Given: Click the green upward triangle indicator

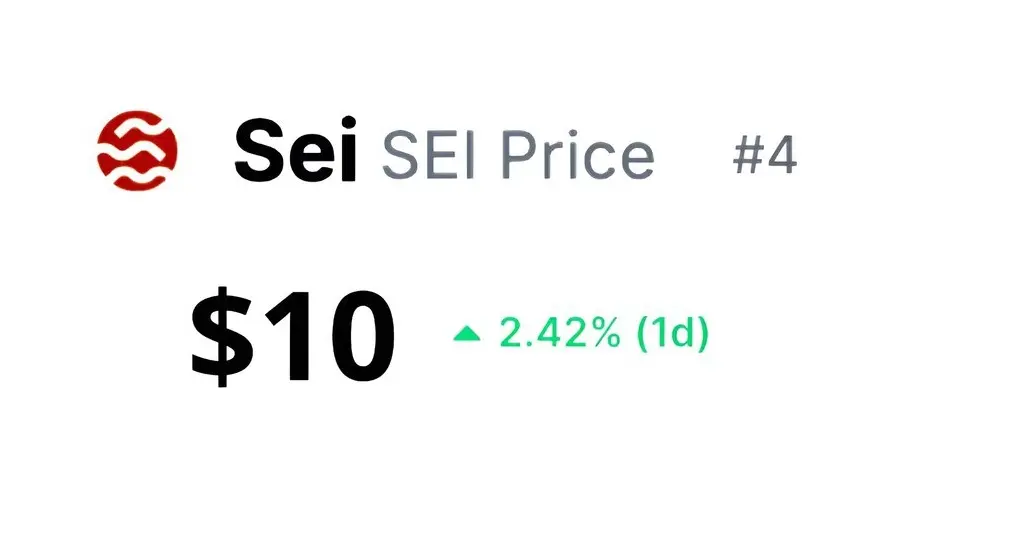Looking at the screenshot, I should 467,333.
